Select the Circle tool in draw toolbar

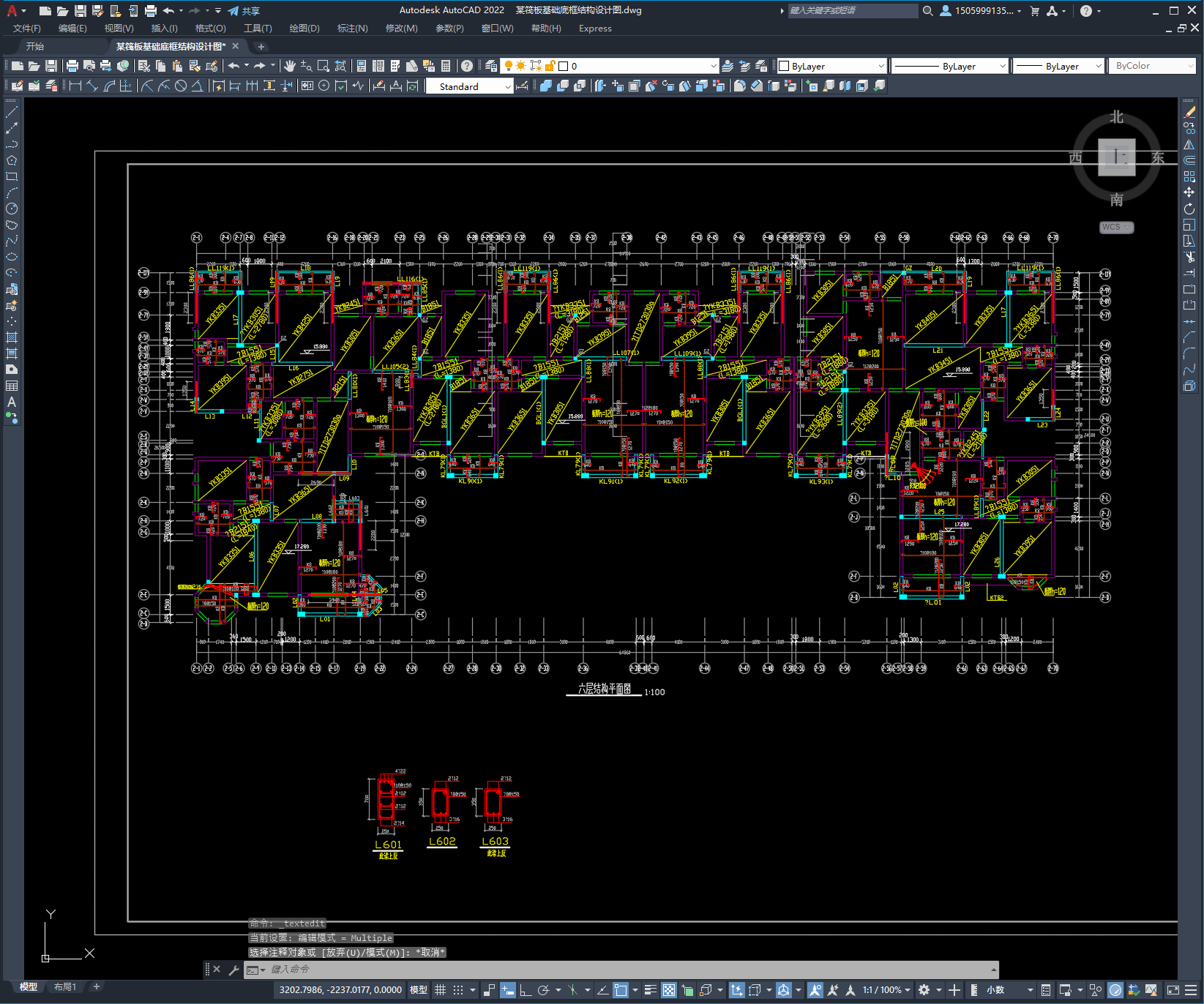(x=11, y=209)
